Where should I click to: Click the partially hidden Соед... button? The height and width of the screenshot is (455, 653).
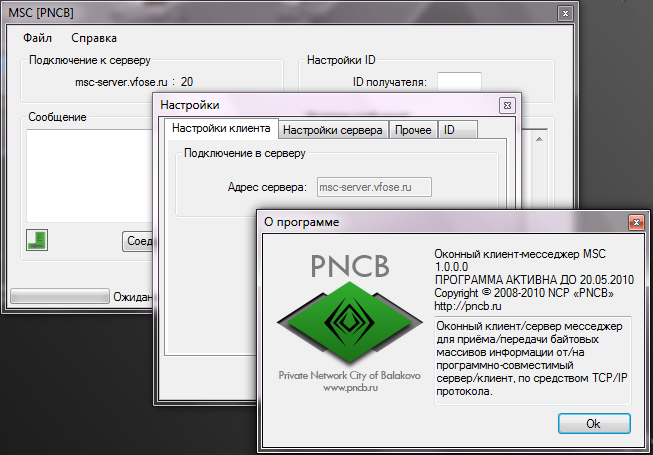(137, 241)
